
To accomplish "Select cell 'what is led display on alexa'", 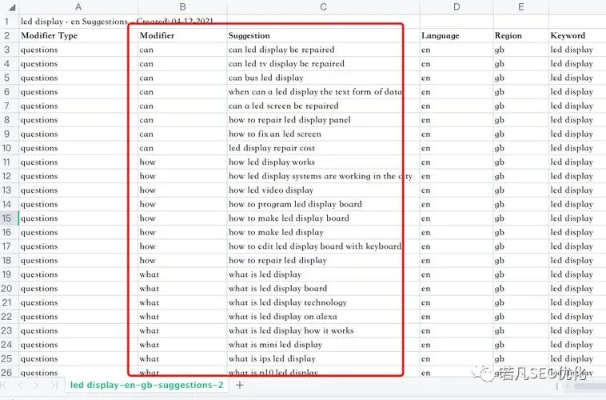I will (x=284, y=316).
